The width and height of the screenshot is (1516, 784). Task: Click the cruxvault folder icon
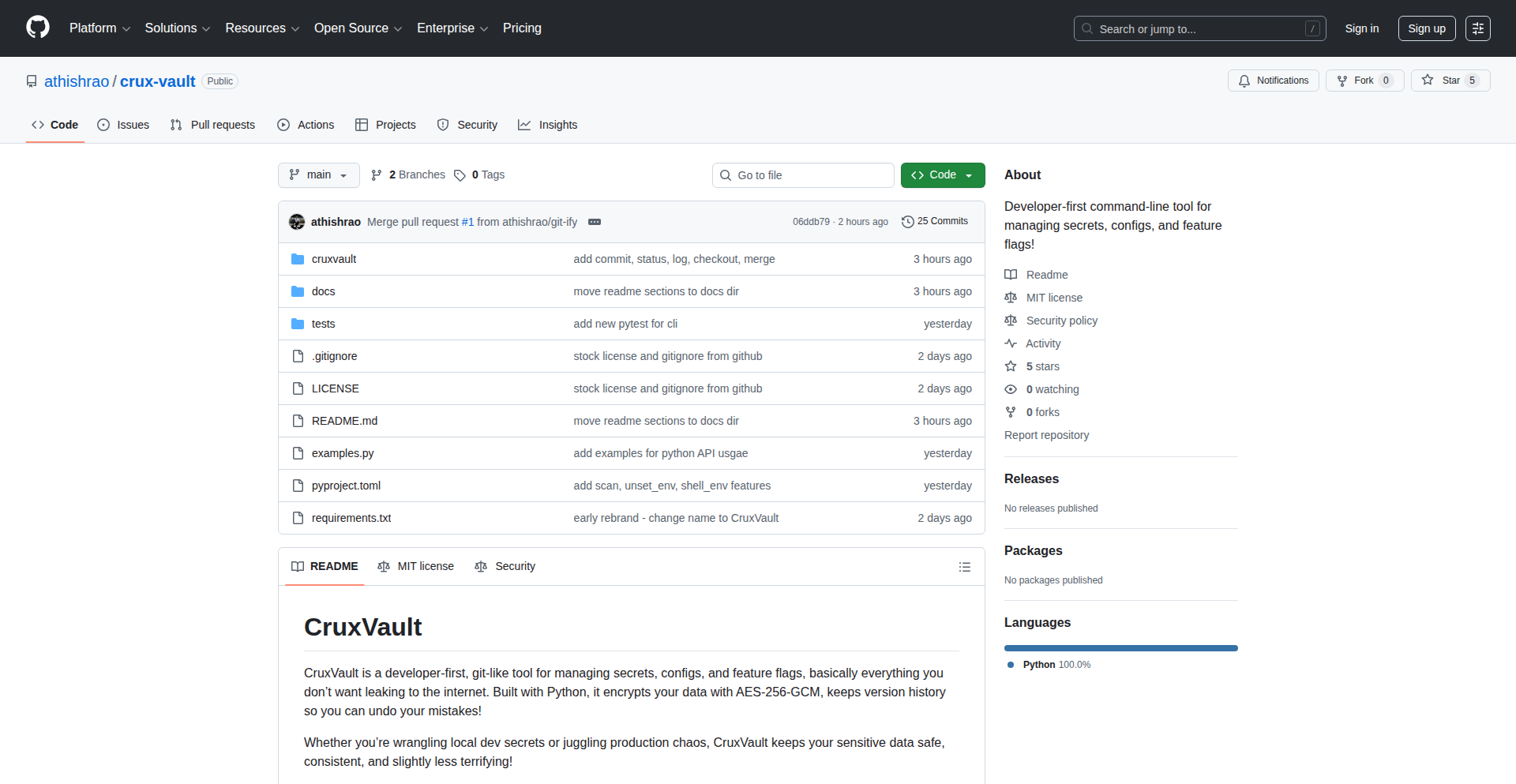click(x=298, y=259)
